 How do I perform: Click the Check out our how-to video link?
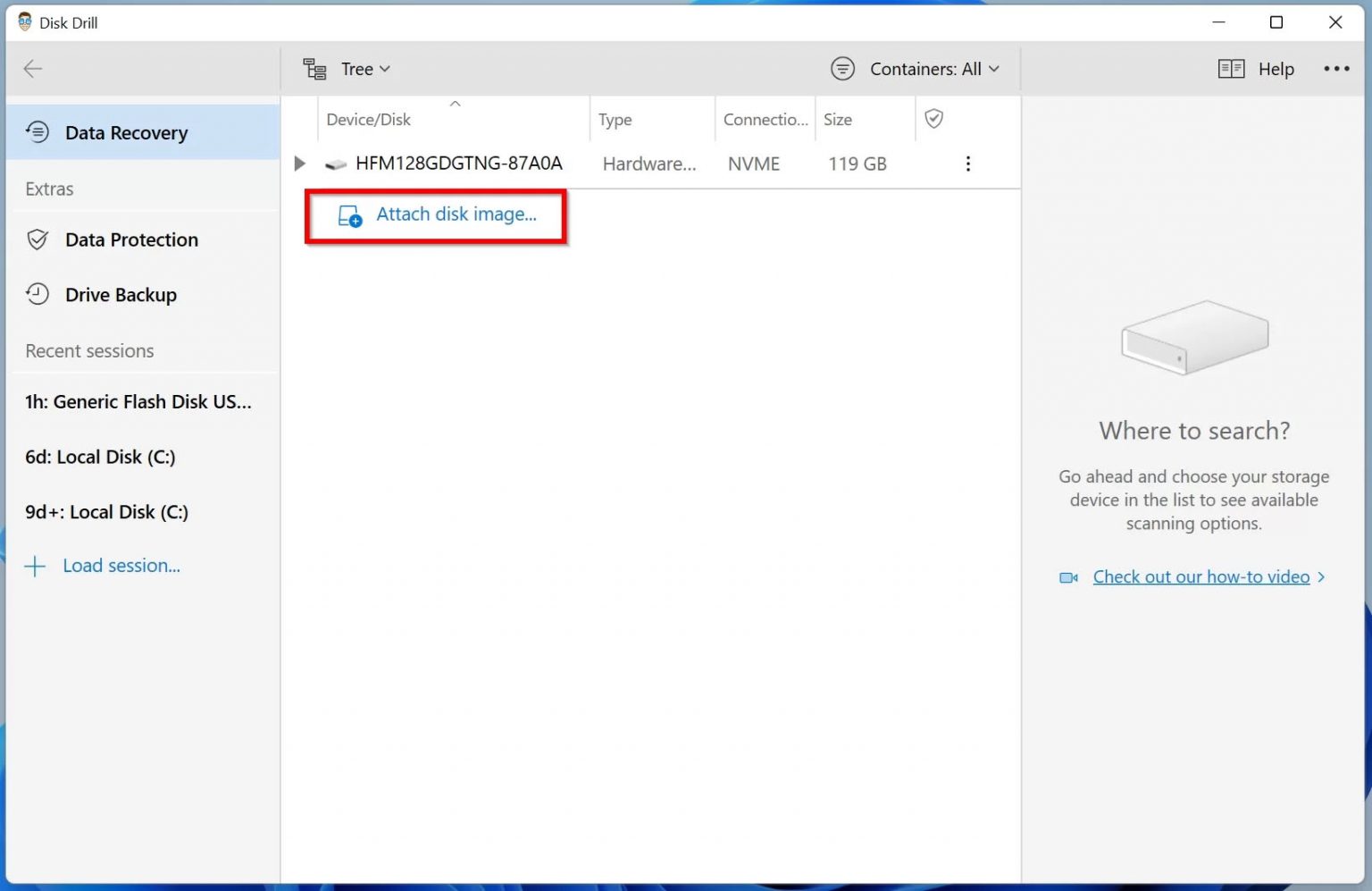click(1200, 576)
